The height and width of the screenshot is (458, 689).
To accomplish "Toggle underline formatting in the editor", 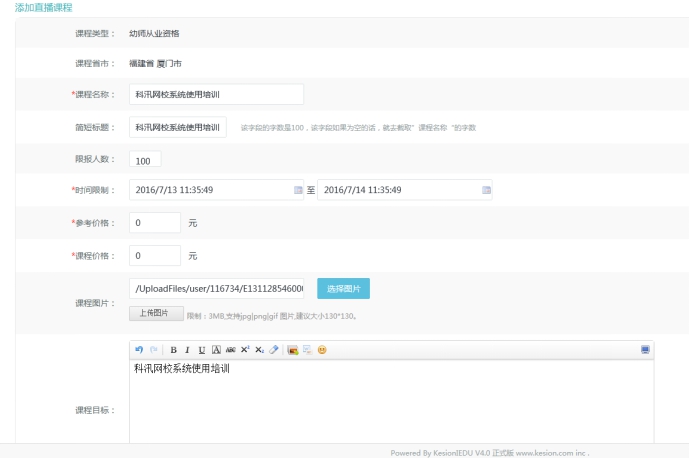I will tap(201, 350).
